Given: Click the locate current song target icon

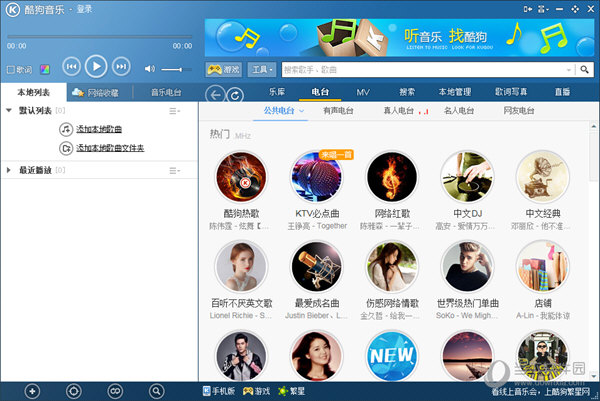Looking at the screenshot, I should [x=74, y=391].
